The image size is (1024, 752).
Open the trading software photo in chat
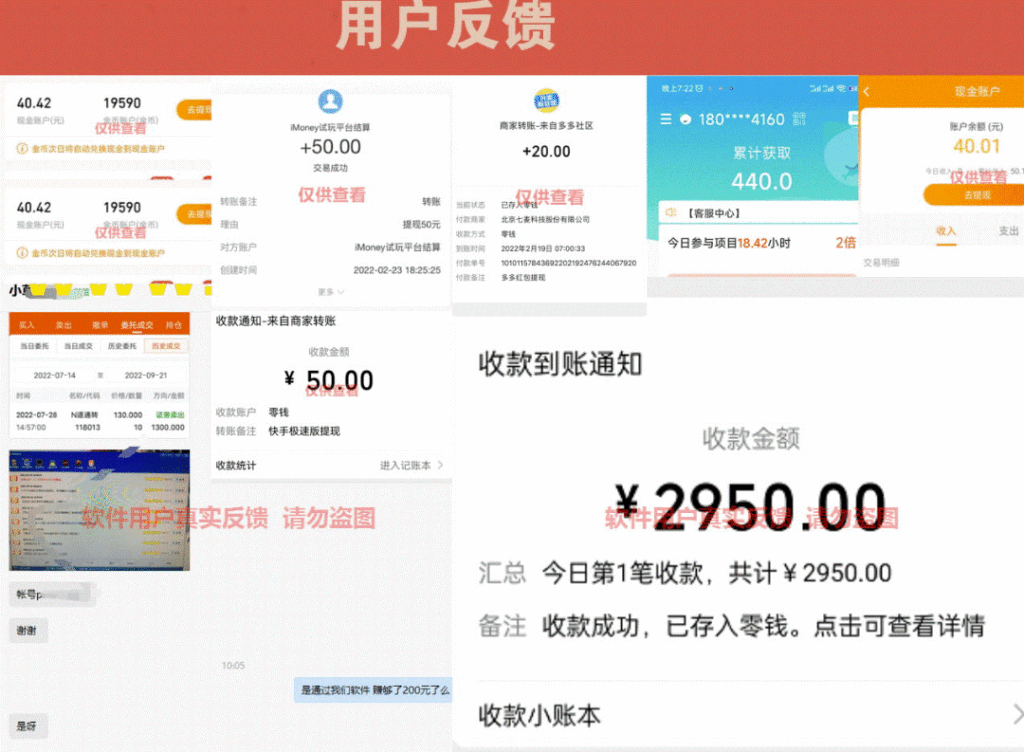coord(99,510)
